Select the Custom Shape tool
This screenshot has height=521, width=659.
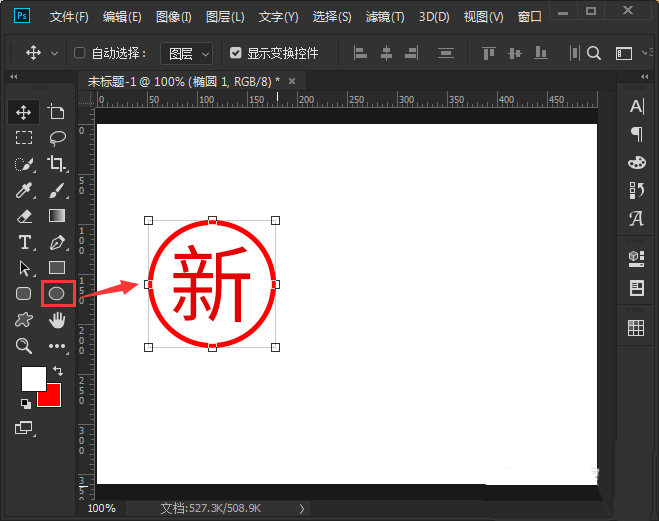pos(24,320)
